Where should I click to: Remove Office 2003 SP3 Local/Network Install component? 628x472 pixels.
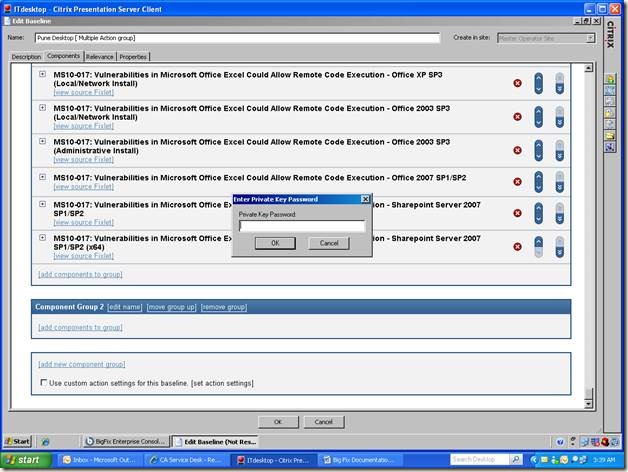pos(517,117)
